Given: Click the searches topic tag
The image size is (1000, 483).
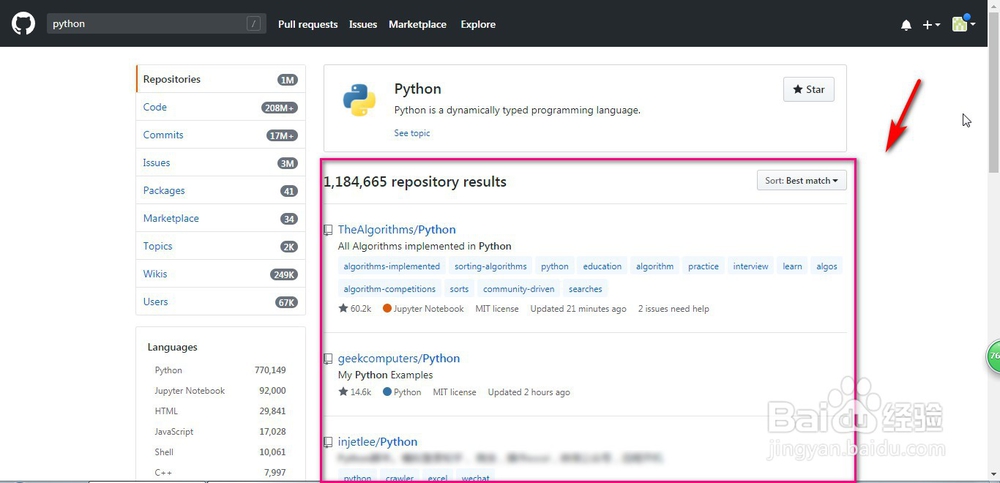Looking at the screenshot, I should 585,289.
